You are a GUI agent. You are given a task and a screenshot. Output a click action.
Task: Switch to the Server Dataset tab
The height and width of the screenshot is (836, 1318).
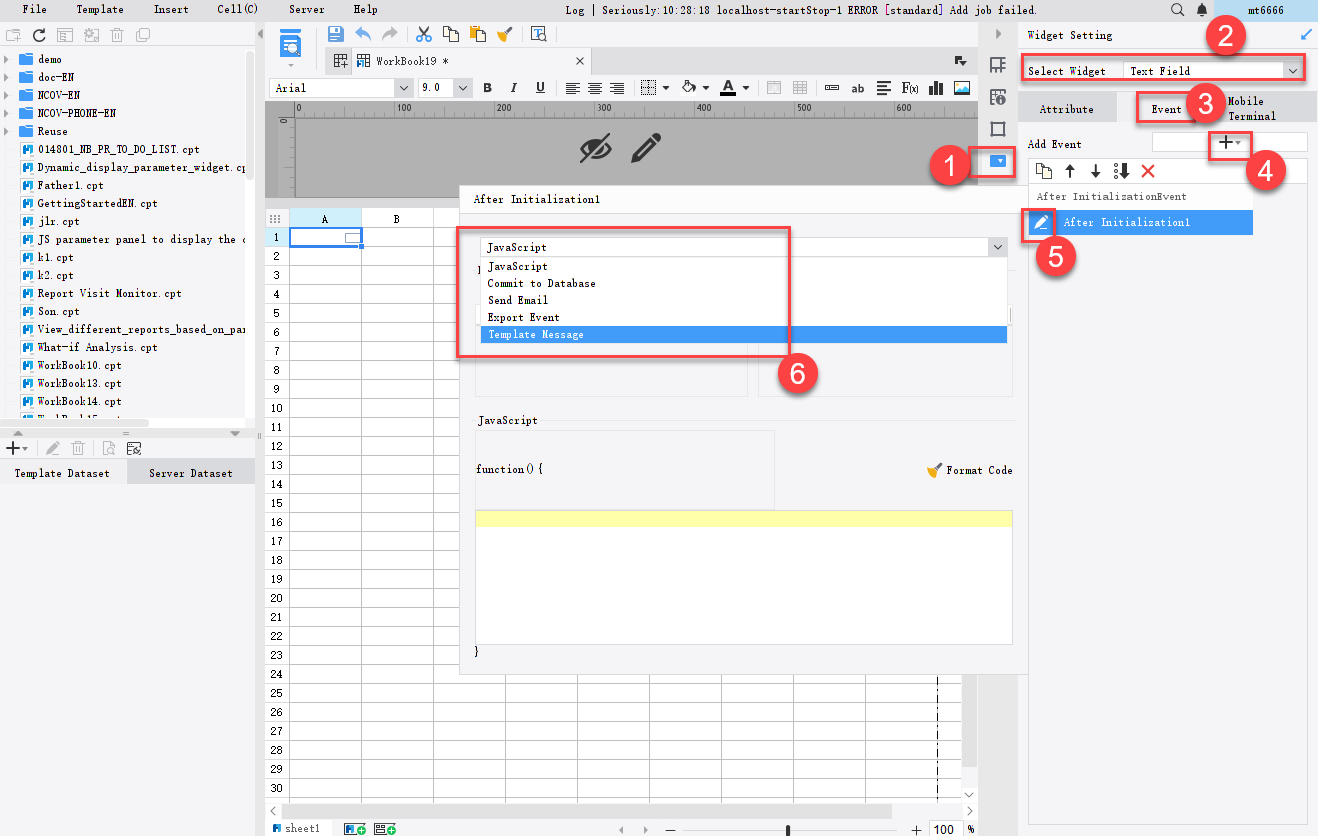point(191,473)
